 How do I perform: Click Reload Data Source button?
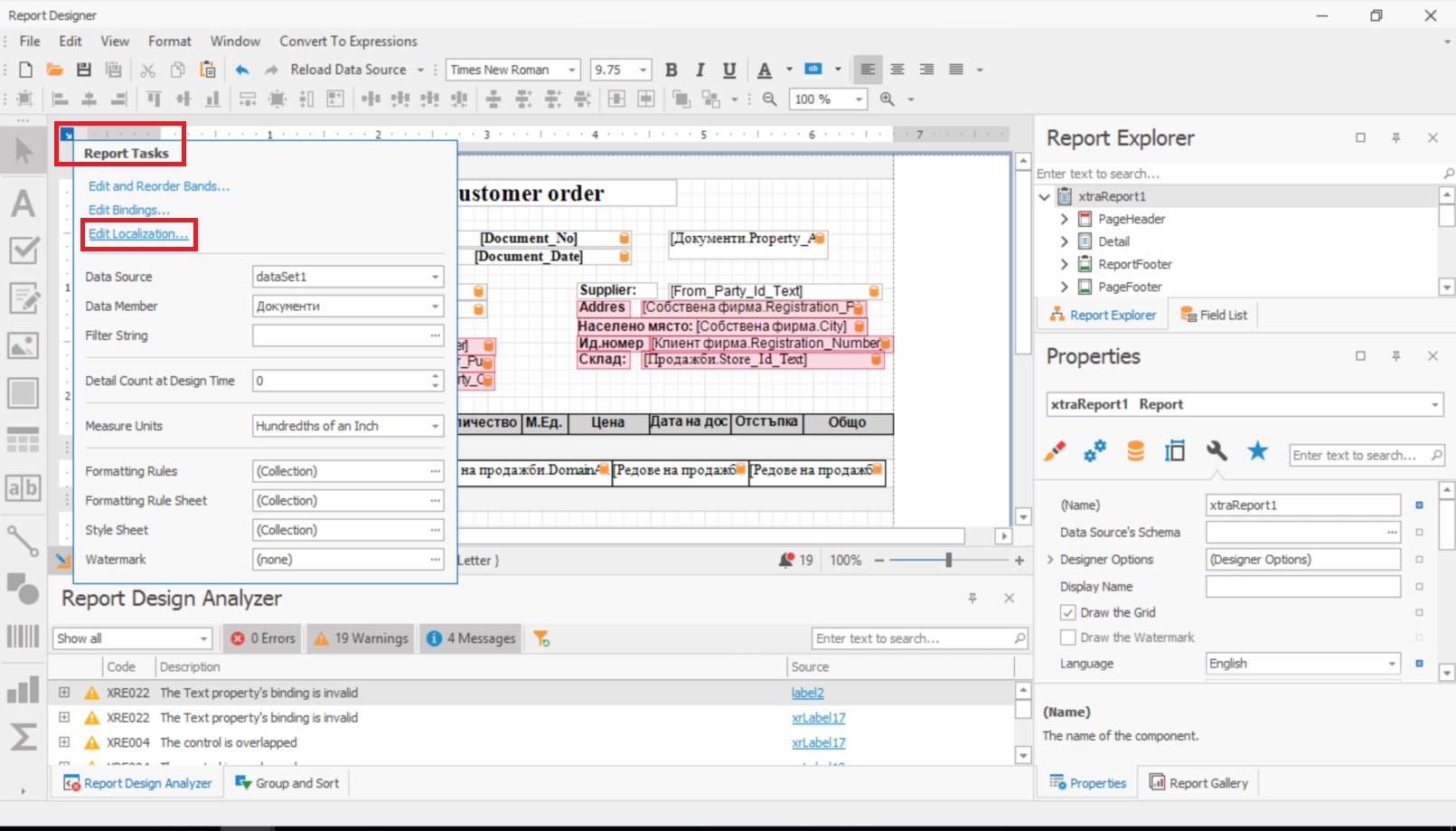(348, 70)
